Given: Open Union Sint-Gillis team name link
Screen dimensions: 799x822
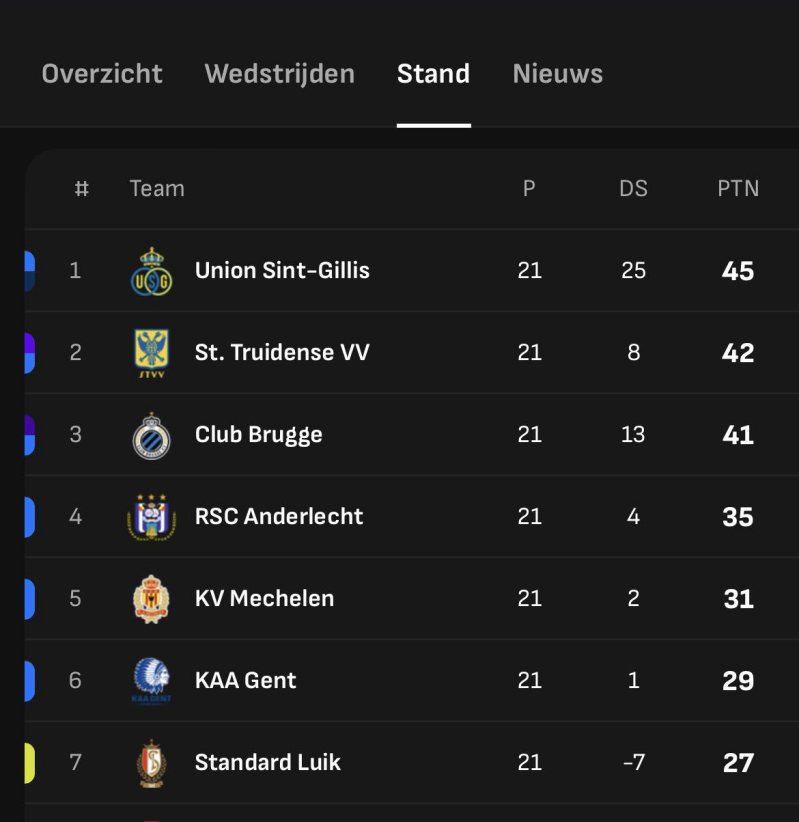Looking at the screenshot, I should tap(282, 271).
